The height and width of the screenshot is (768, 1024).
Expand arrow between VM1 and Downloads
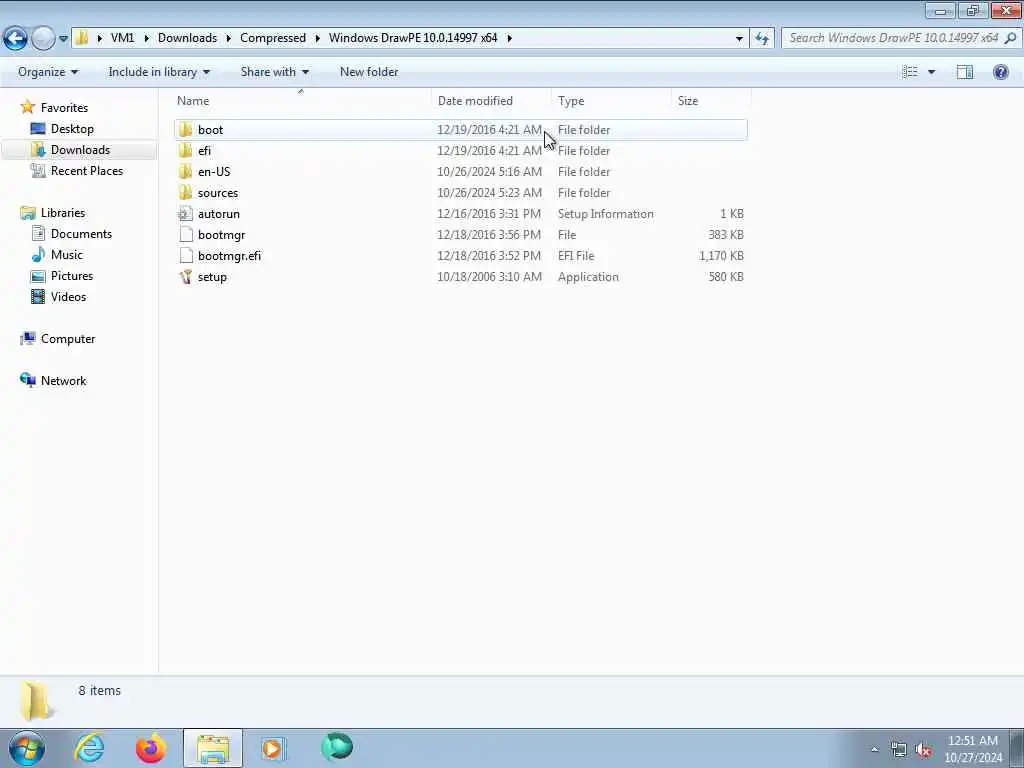(146, 38)
